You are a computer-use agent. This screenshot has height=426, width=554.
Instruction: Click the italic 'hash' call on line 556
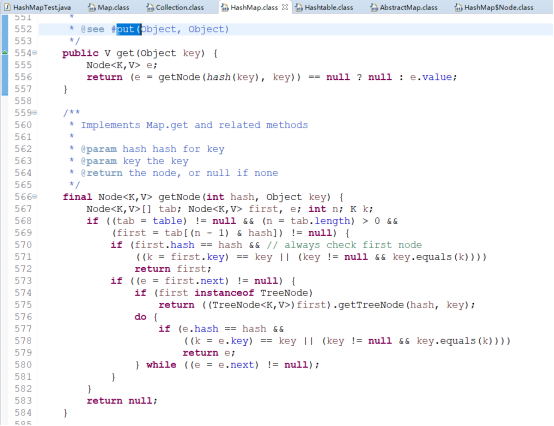(x=218, y=77)
